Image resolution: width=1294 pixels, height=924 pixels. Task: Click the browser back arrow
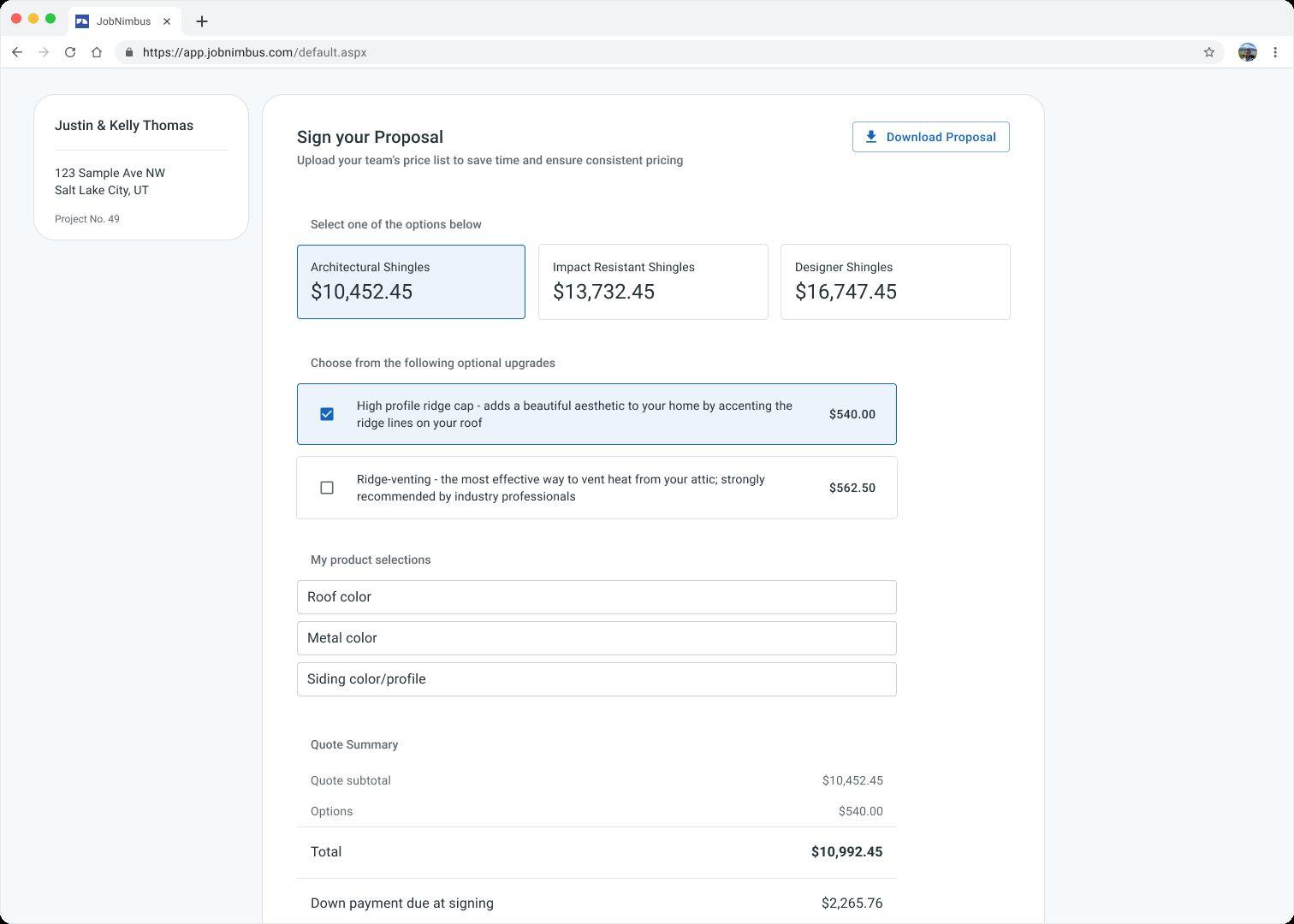(x=17, y=52)
